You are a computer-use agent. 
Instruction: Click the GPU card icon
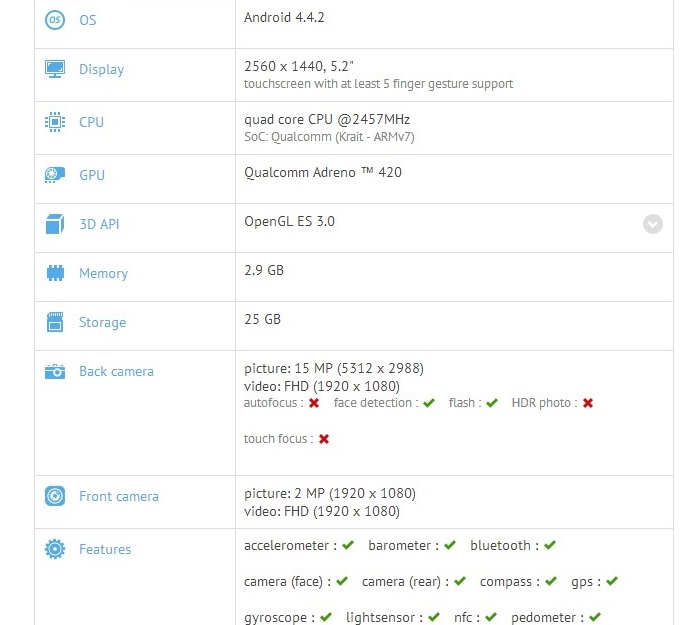click(55, 175)
